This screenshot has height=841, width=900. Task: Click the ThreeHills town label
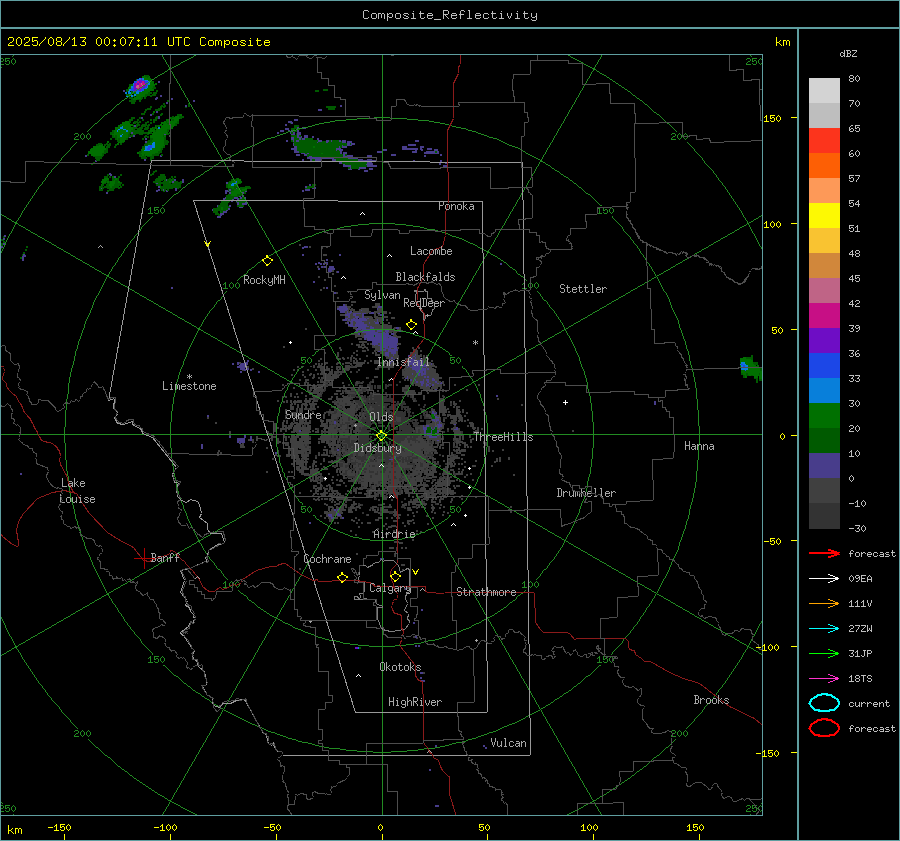tap(503, 437)
